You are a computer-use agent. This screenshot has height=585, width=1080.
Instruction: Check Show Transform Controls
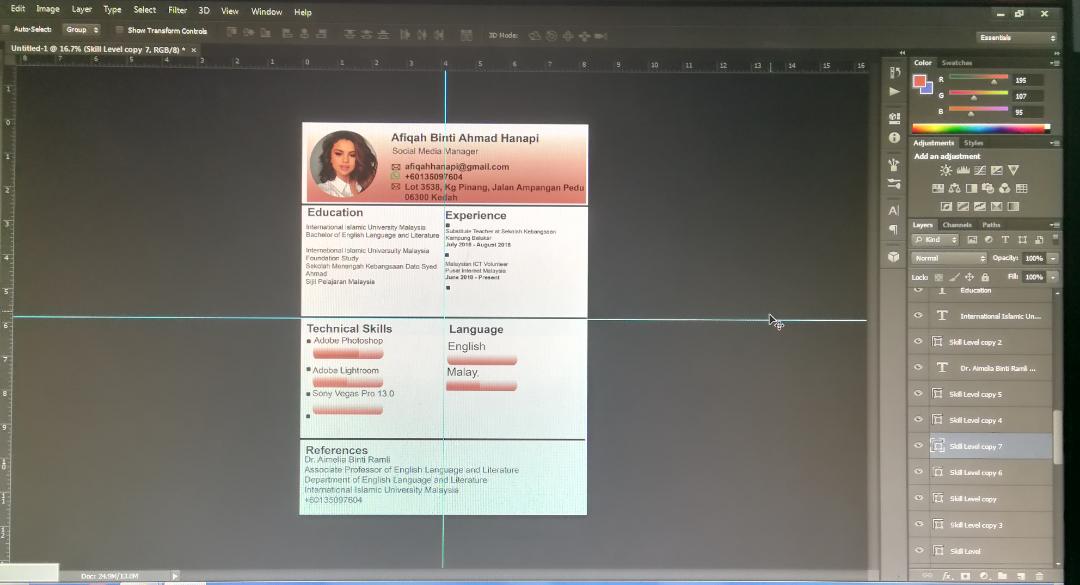point(119,30)
